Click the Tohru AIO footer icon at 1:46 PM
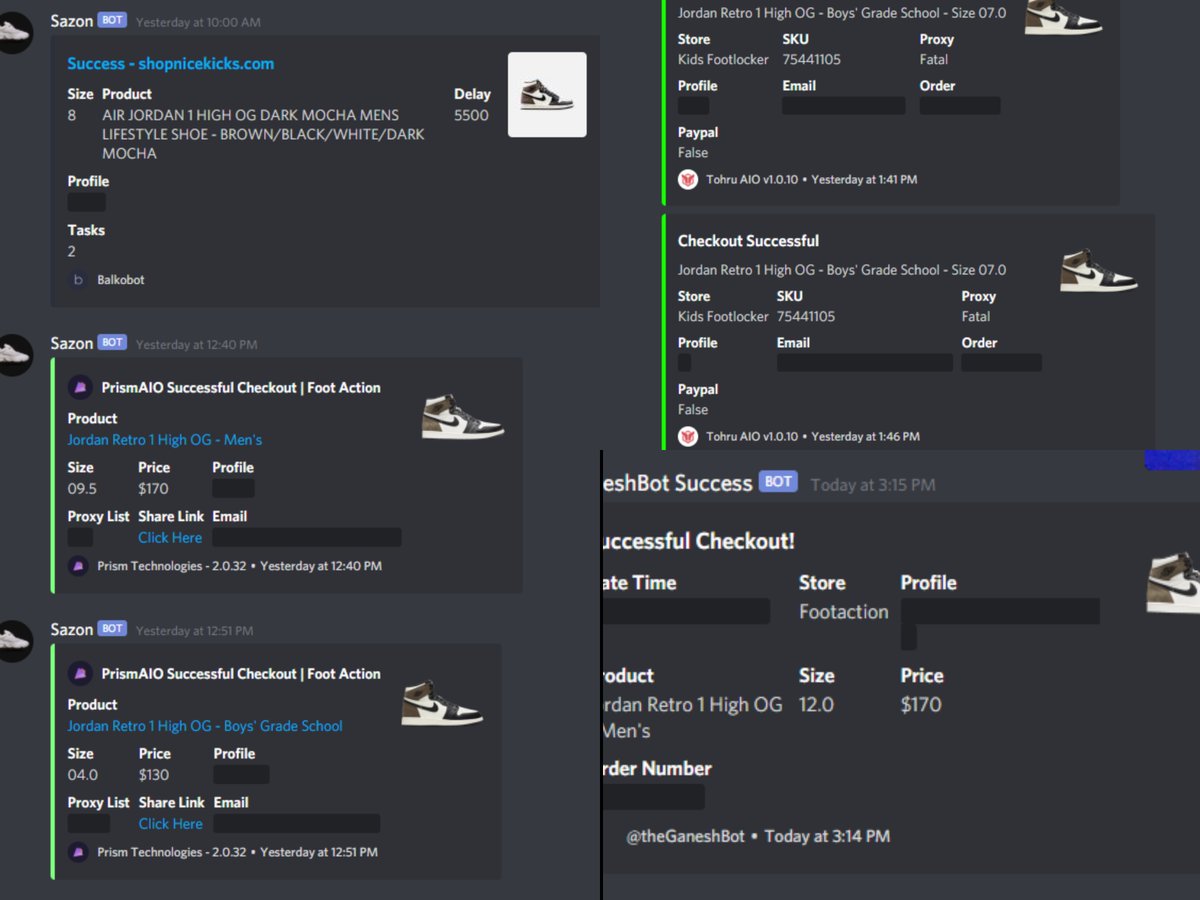 [688, 436]
